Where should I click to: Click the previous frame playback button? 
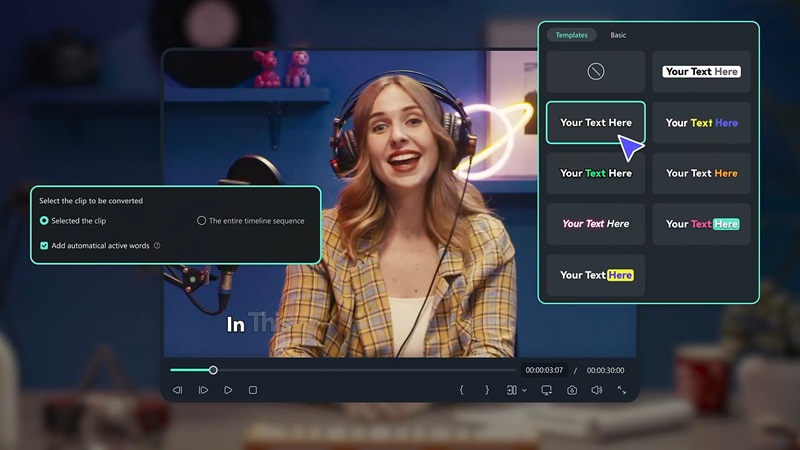[x=177, y=390]
